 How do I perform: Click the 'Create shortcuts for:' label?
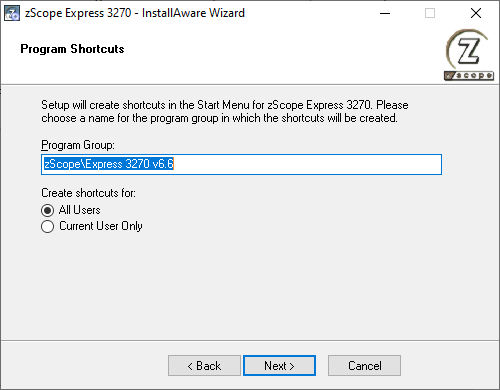coord(88,193)
